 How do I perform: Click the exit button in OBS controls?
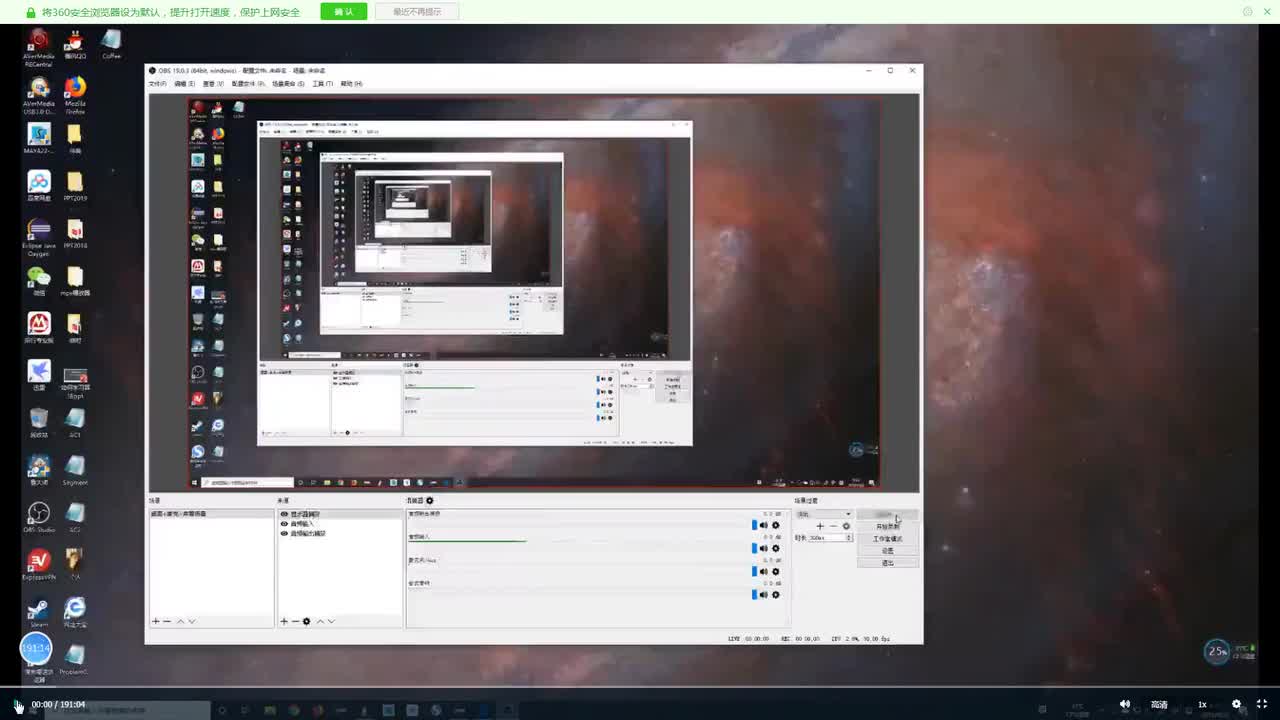pos(887,563)
